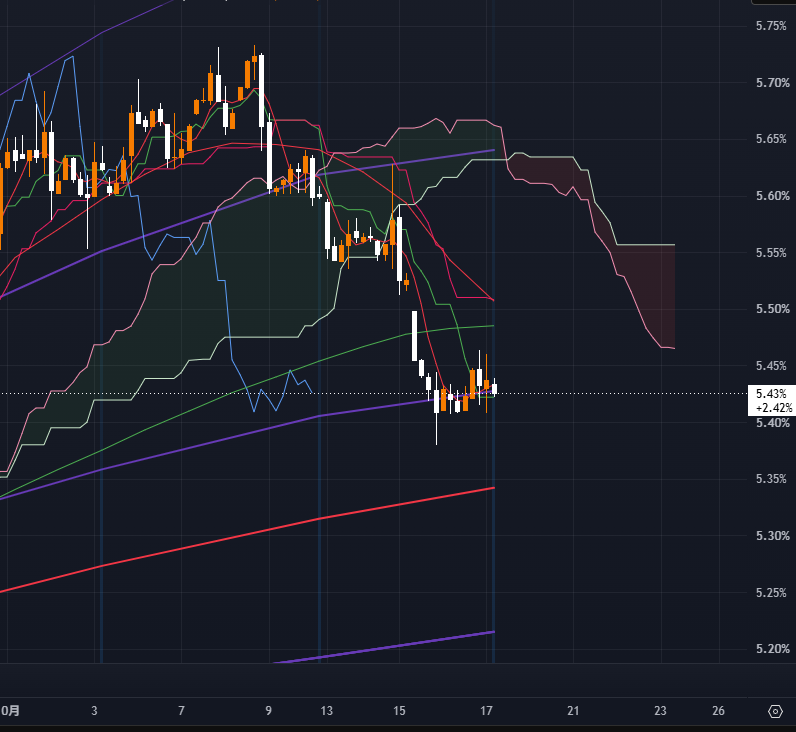Click date label 17 on time axis
This screenshot has width=796, height=732.
point(486,711)
